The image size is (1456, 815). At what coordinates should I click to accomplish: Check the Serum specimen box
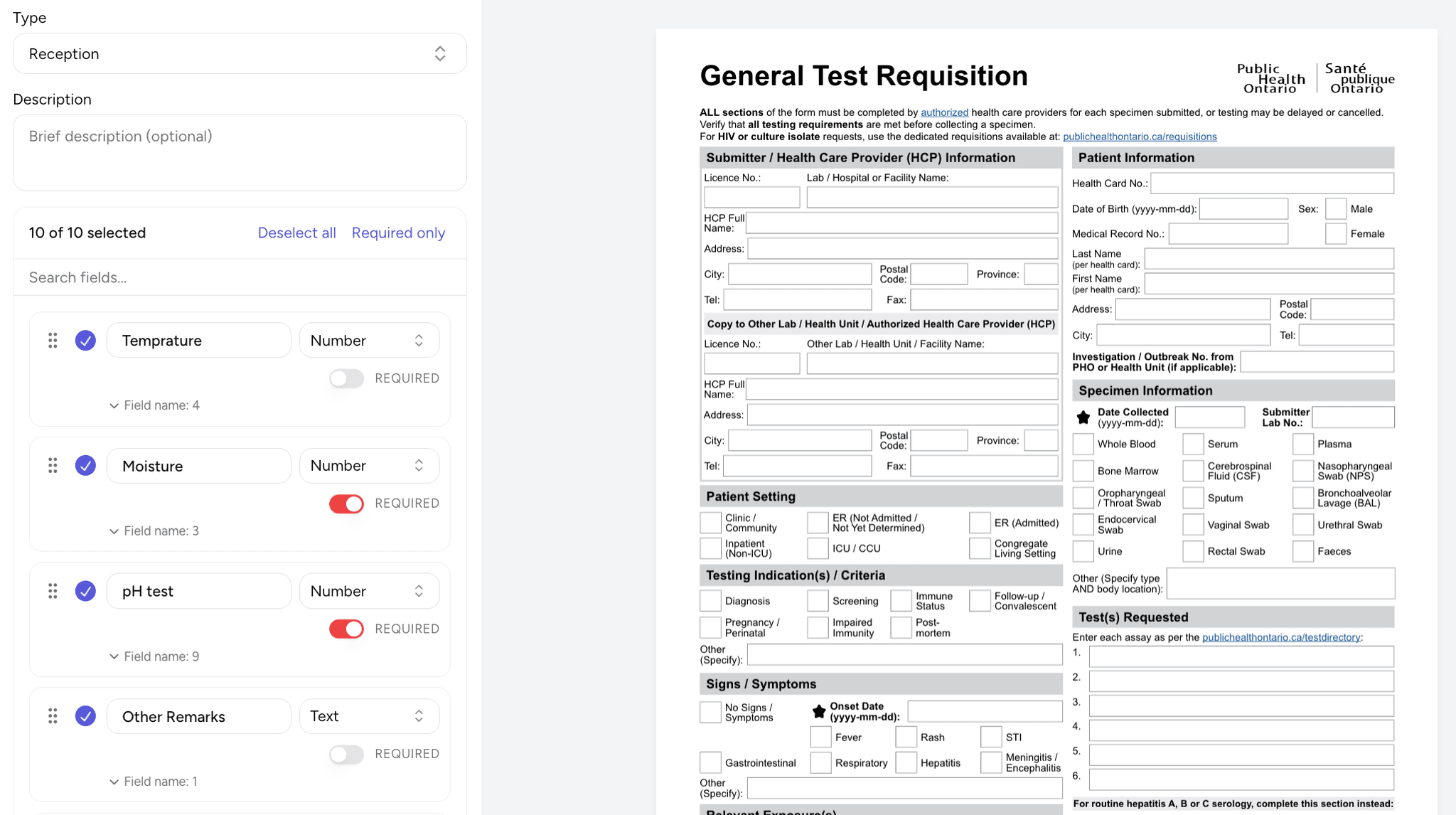[x=1193, y=444]
